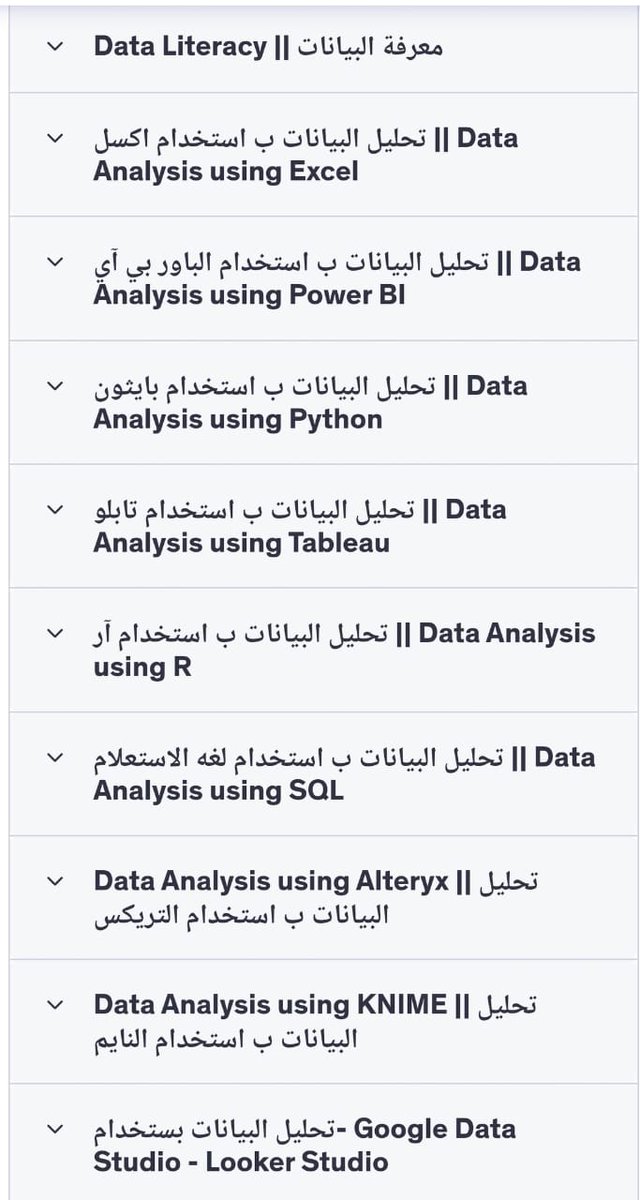
Task: Expand the KNIME section chevron
Action: 55,1006
